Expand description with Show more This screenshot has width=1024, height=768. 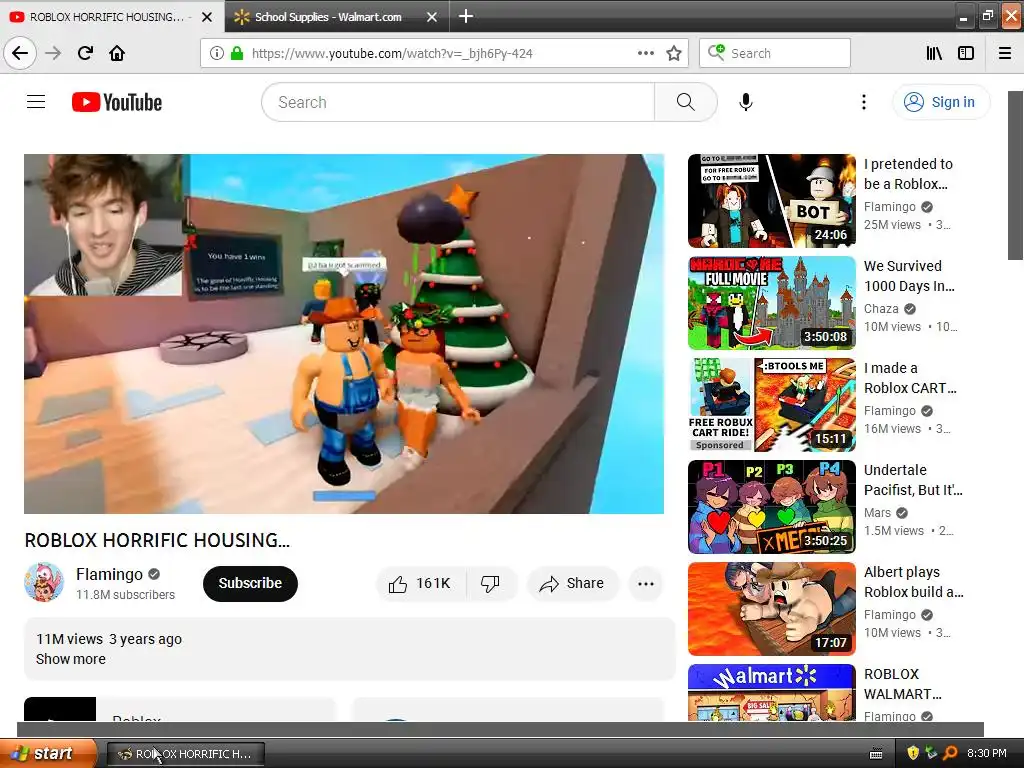click(71, 659)
